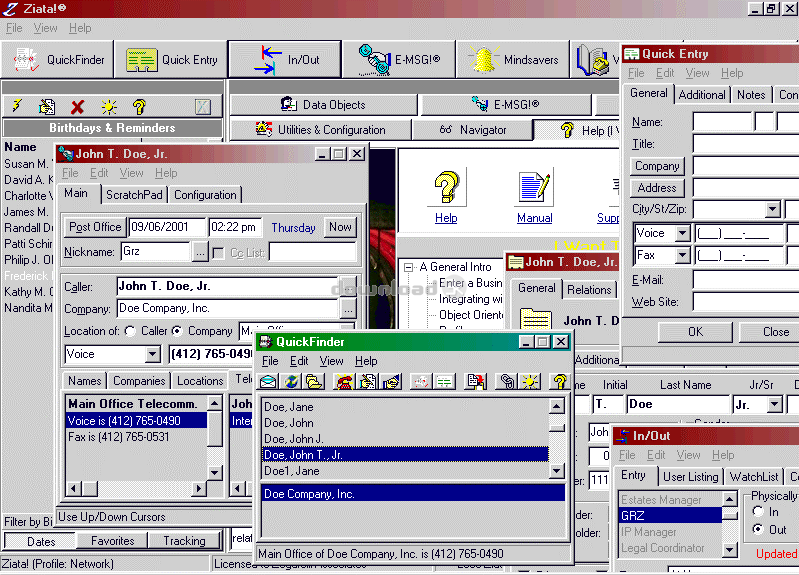Open the Voice phone type dropdown in Quick Entry
The width and height of the screenshot is (799, 575).
(x=682, y=233)
